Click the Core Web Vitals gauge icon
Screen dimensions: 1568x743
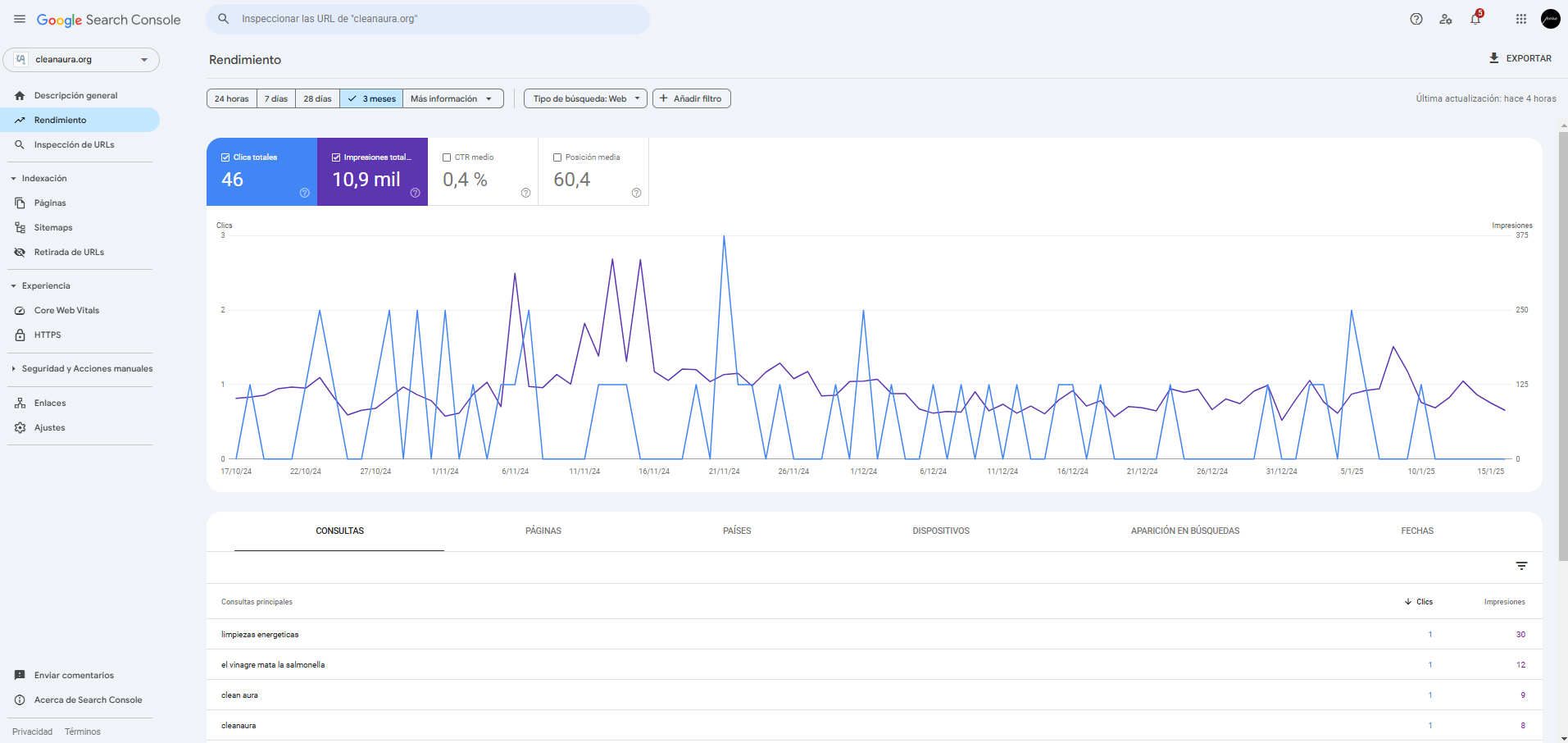coord(20,310)
